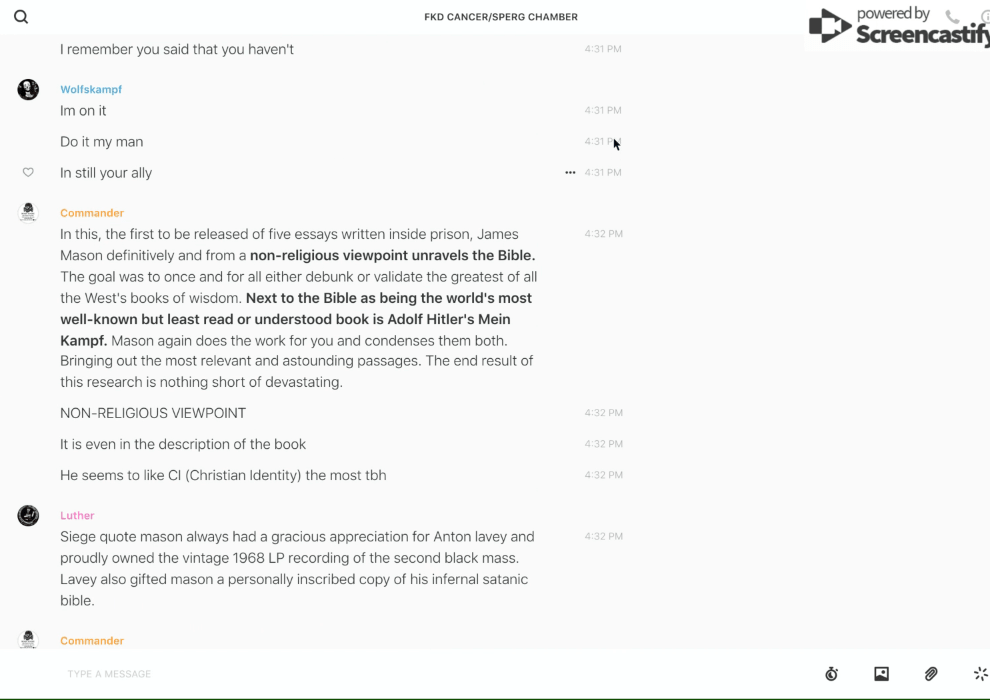Open more options for "In still your ally"

pyautogui.click(x=570, y=173)
